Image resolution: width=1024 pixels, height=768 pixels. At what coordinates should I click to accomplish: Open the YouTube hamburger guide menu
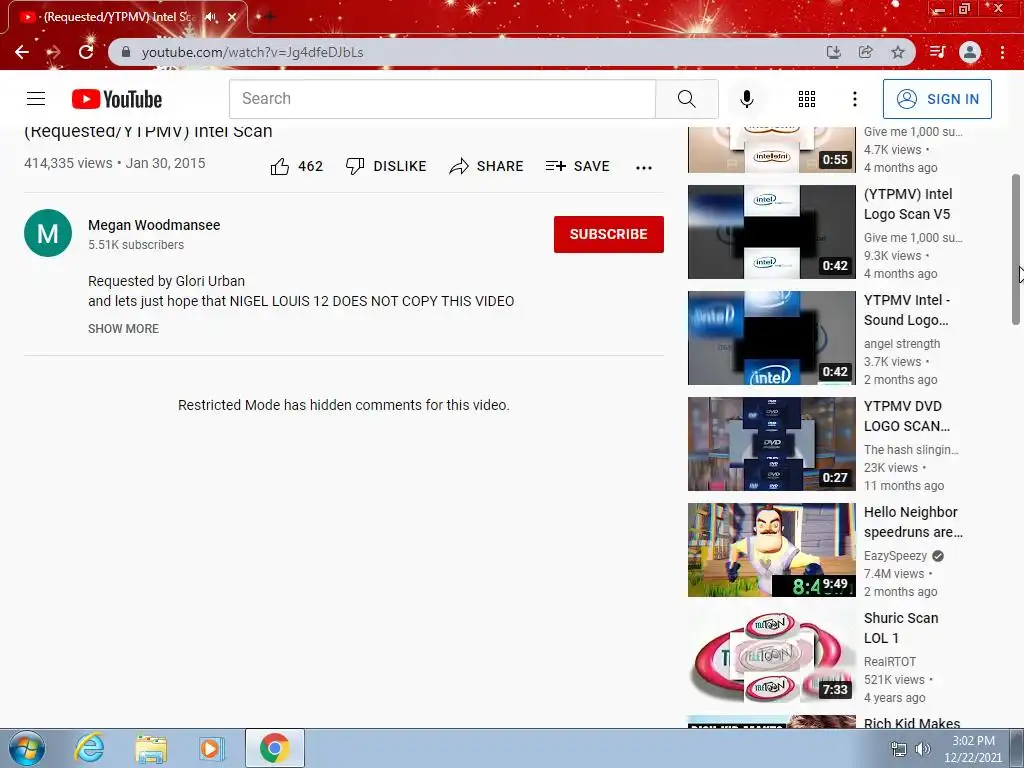36,99
